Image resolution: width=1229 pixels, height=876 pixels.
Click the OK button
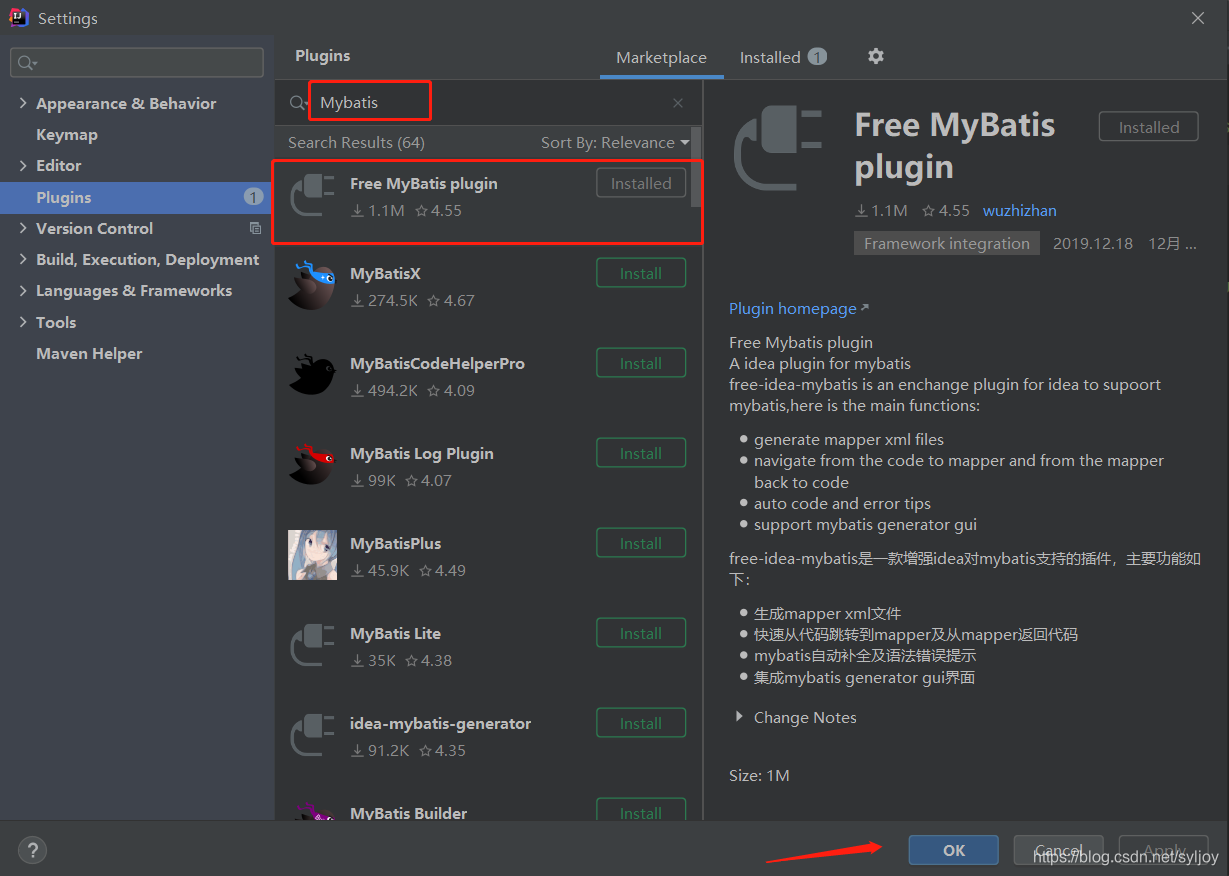[953, 850]
